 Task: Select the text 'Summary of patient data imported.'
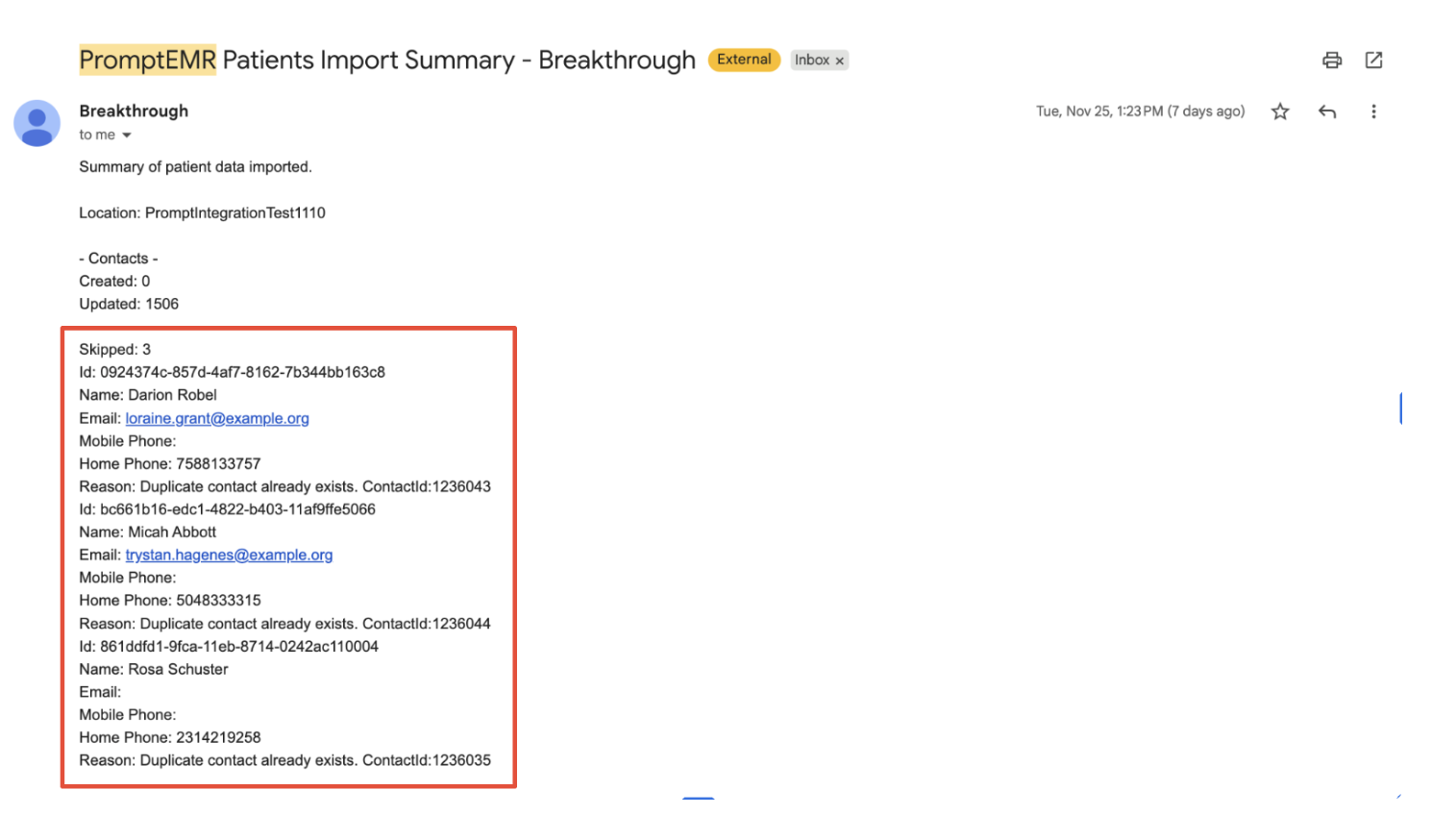click(x=195, y=167)
